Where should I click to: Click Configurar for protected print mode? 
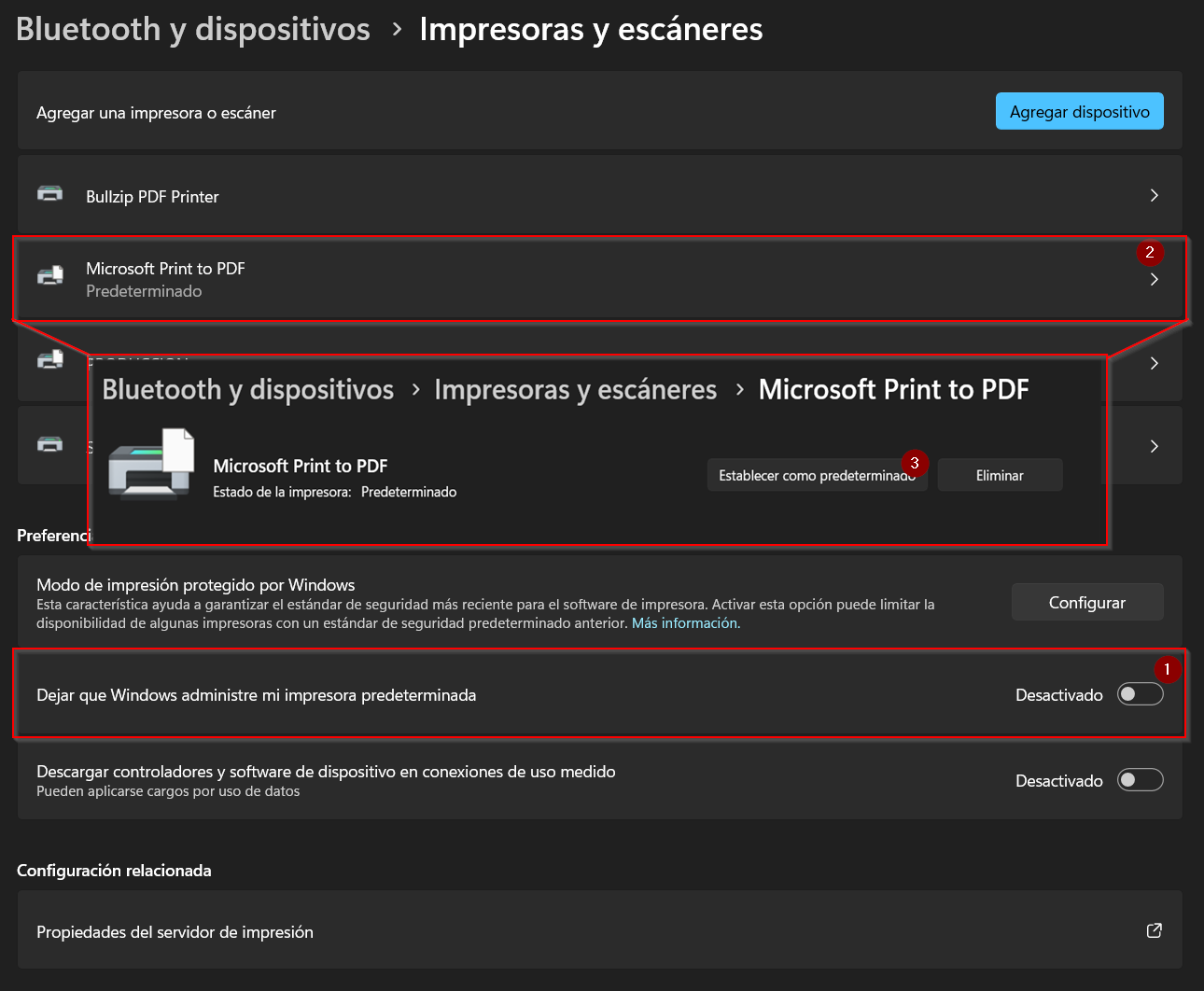[x=1087, y=602]
